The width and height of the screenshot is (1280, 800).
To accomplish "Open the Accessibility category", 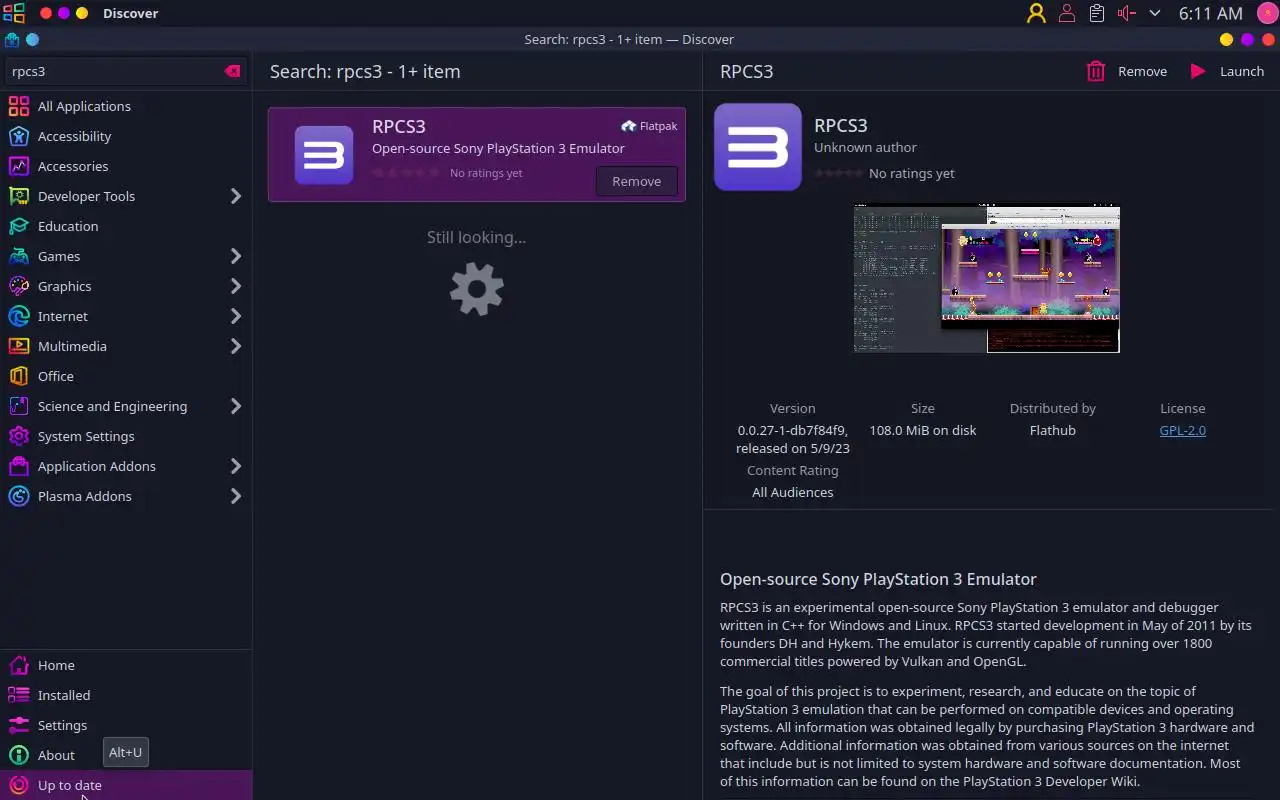I will click(126, 136).
